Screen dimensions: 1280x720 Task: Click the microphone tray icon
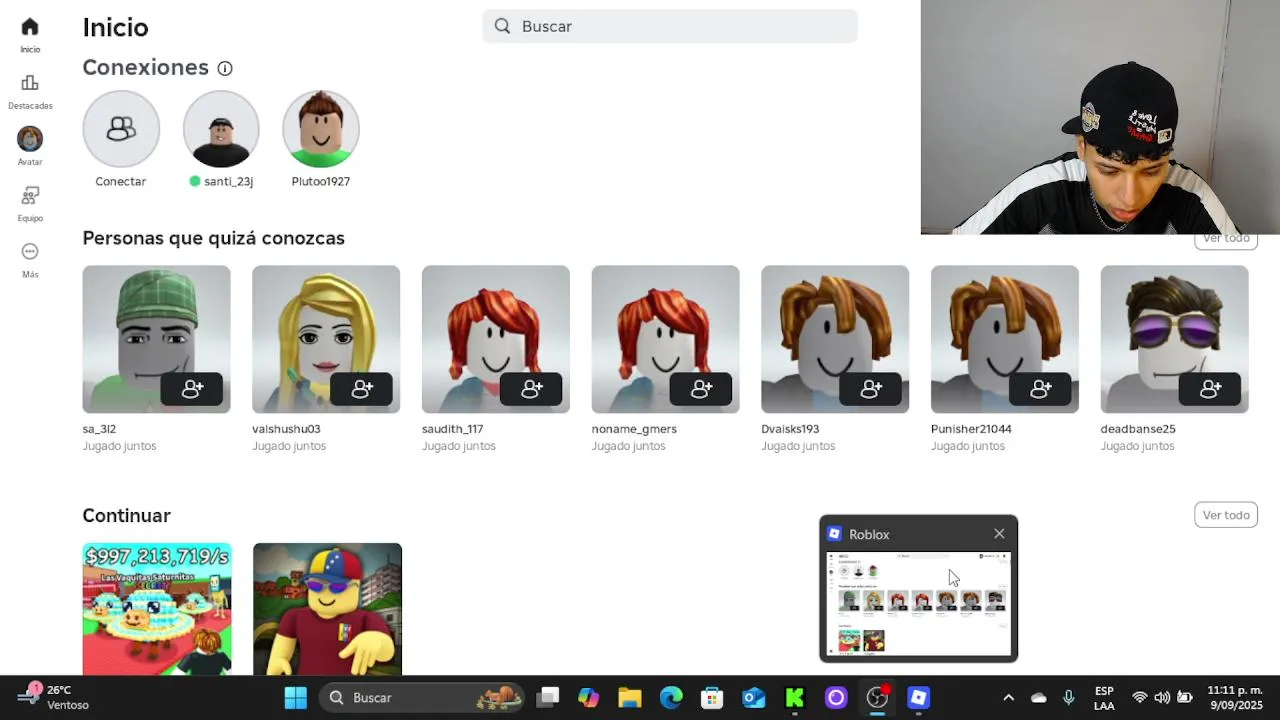(x=1069, y=698)
